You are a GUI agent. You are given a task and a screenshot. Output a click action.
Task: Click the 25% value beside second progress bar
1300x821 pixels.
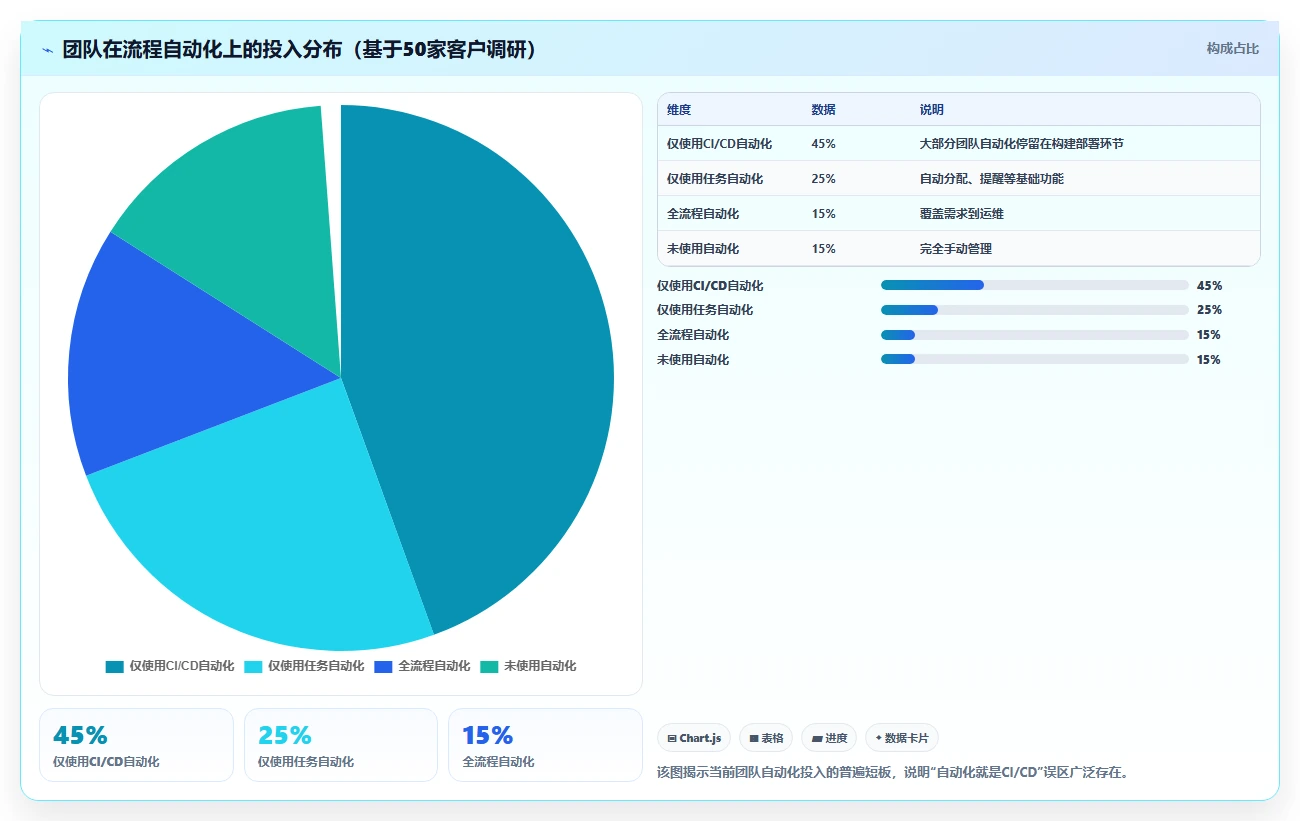(x=1209, y=310)
